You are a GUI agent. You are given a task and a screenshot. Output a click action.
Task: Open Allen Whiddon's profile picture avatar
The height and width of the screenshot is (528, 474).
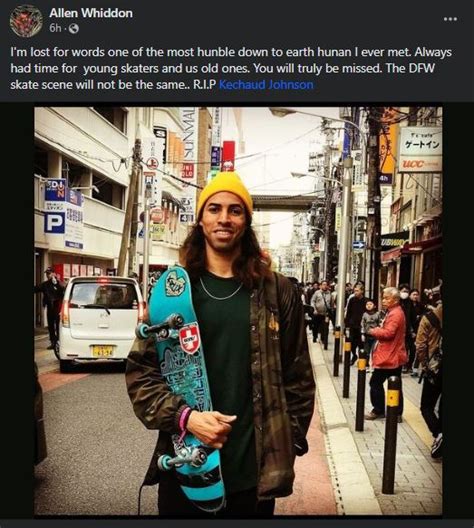(26, 21)
